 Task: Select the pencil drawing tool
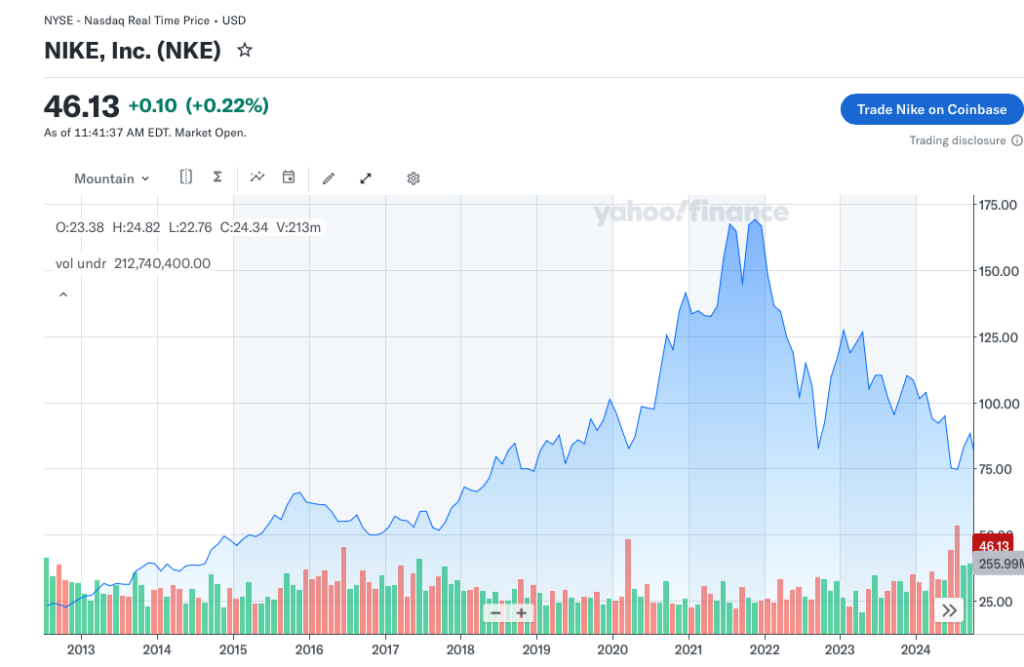tap(329, 178)
